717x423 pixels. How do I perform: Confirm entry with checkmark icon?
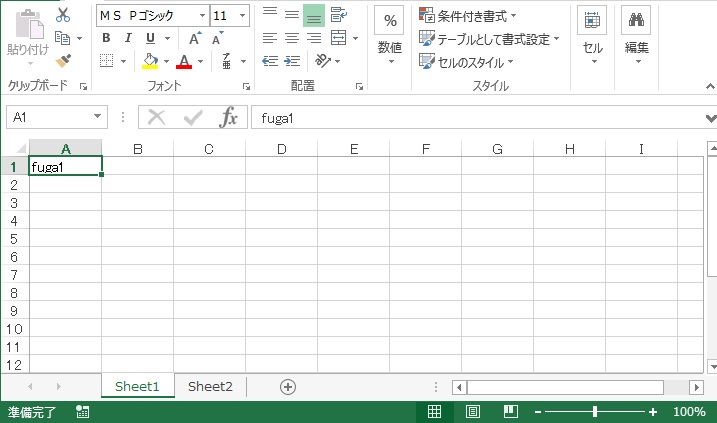click(193, 118)
